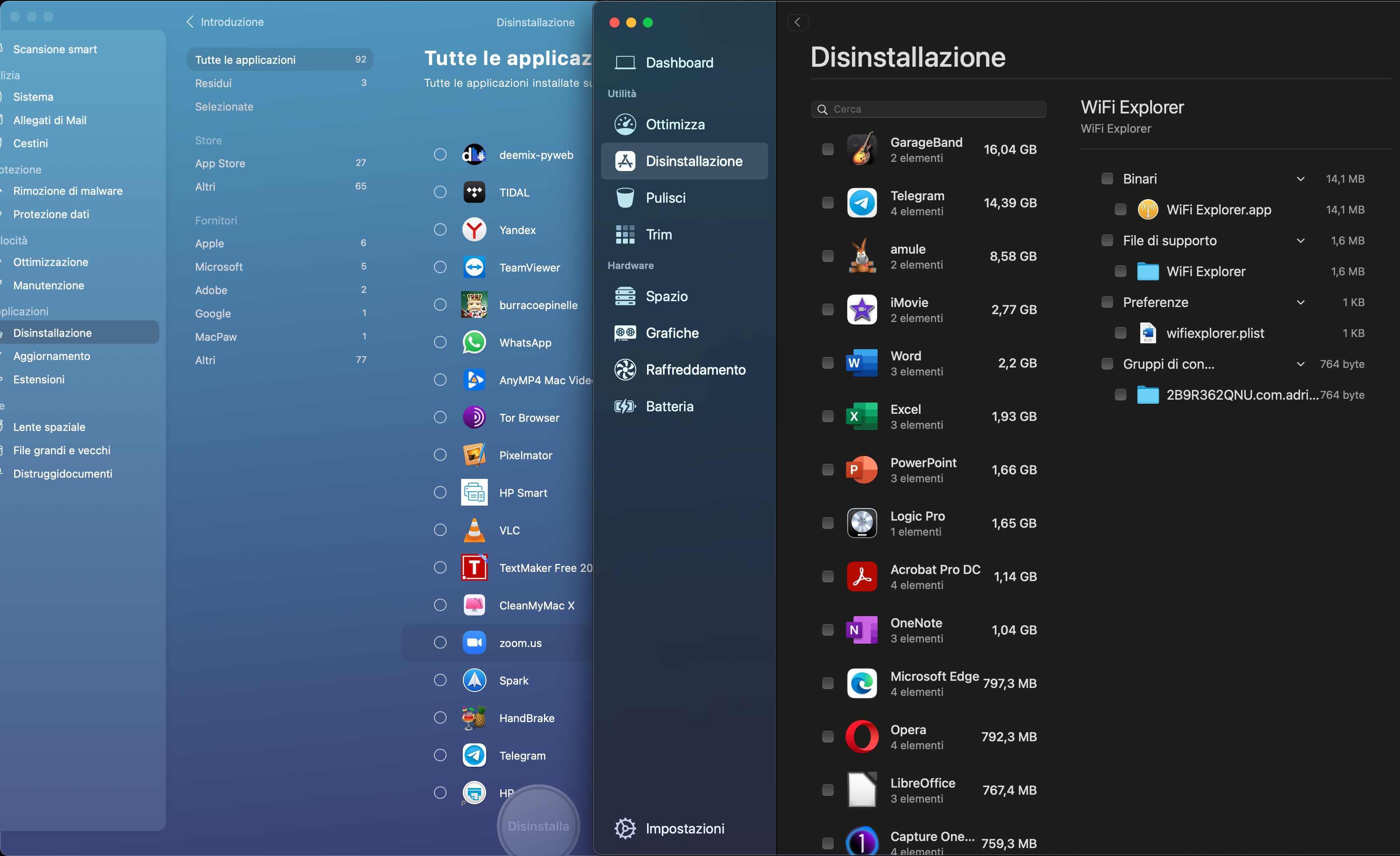Image resolution: width=1400 pixels, height=856 pixels.
Task: Click the iMovie star icon
Action: (x=862, y=309)
